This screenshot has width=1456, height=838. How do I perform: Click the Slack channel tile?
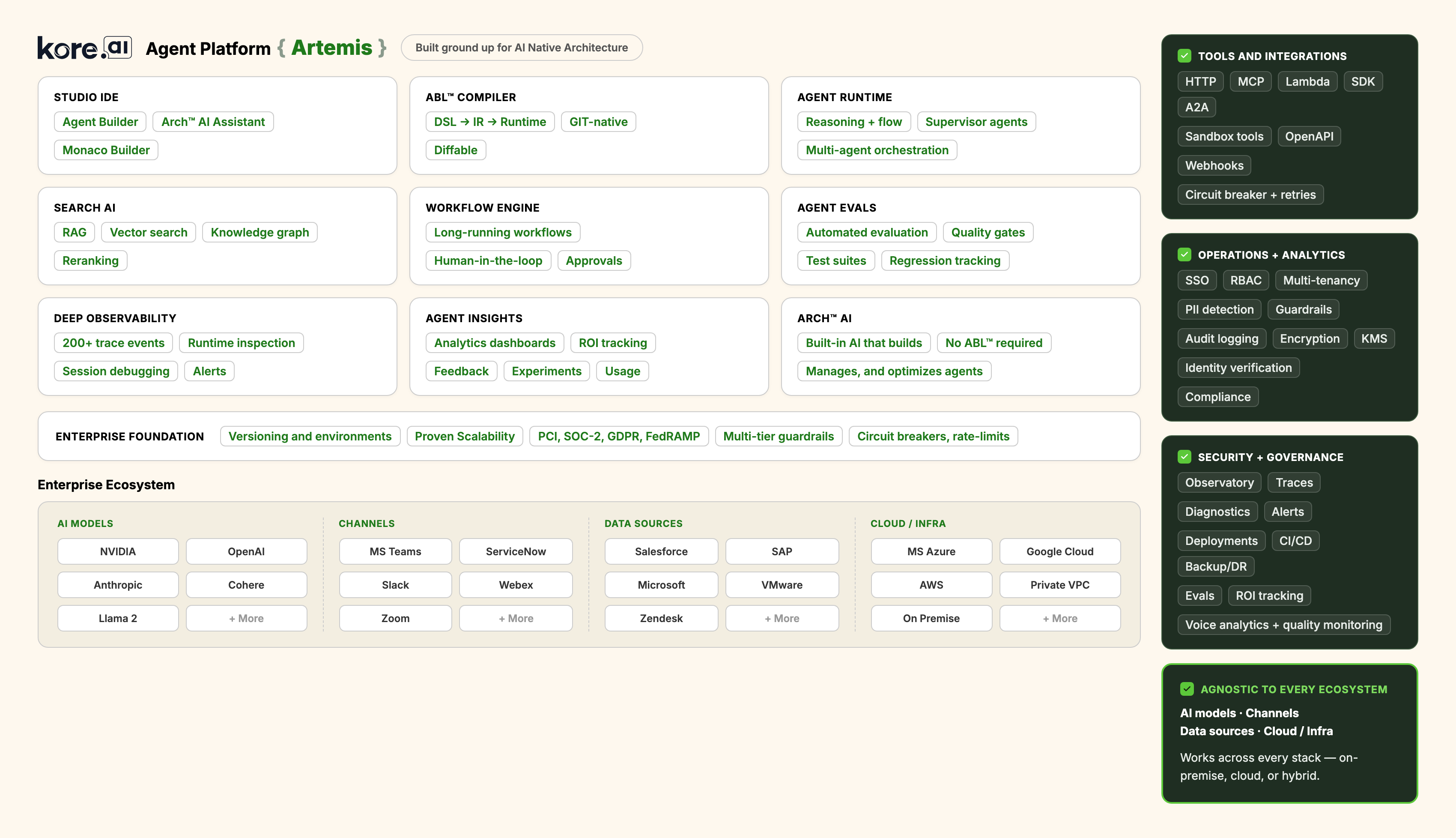395,585
